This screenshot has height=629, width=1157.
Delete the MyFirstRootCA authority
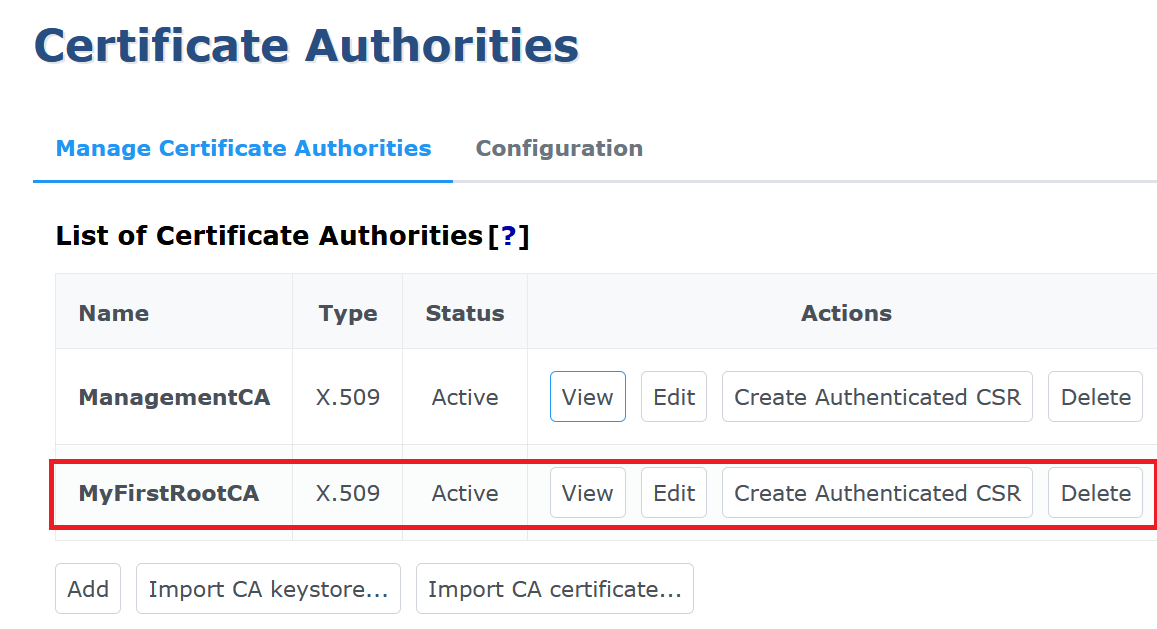1095,493
